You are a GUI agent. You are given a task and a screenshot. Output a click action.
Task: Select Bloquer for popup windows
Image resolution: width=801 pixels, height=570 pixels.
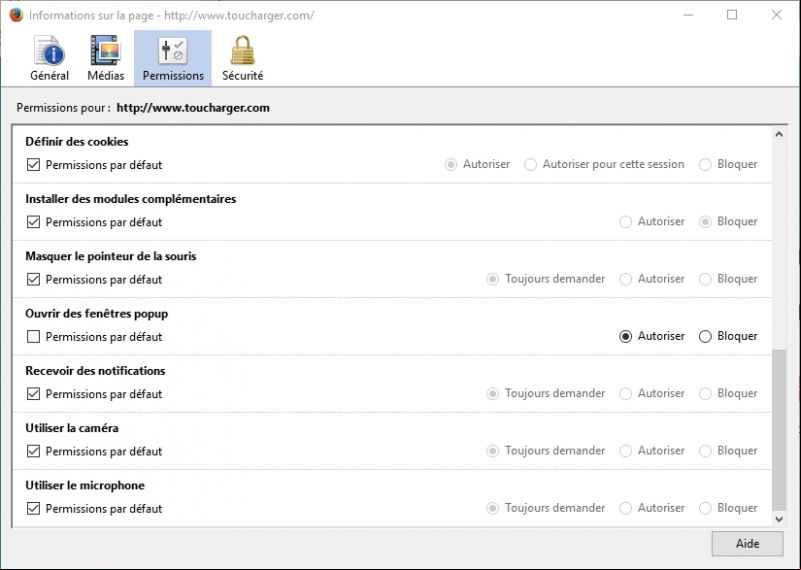pyautogui.click(x=705, y=336)
